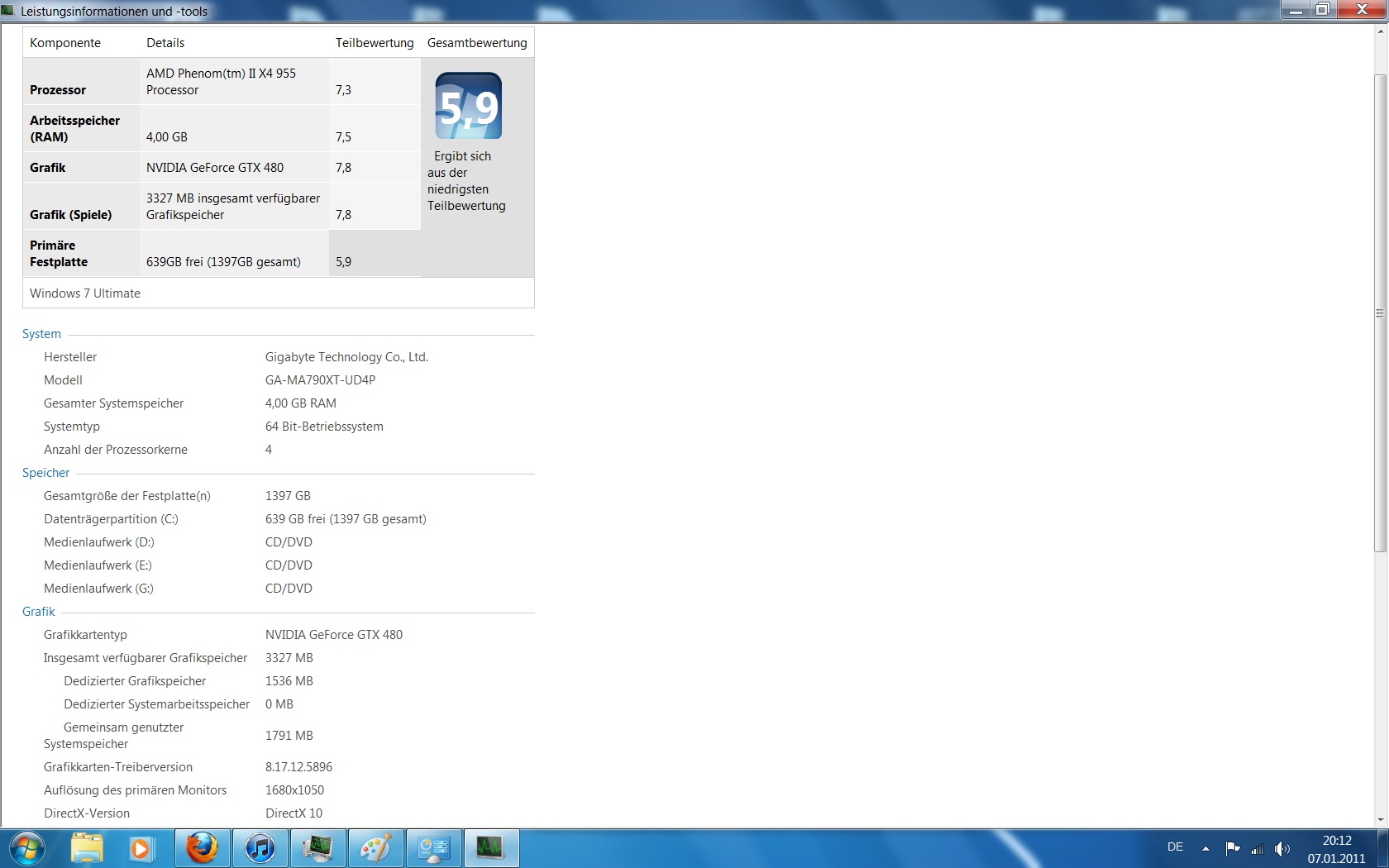Click the Medienlaufwerk (G:) label

coord(98,589)
